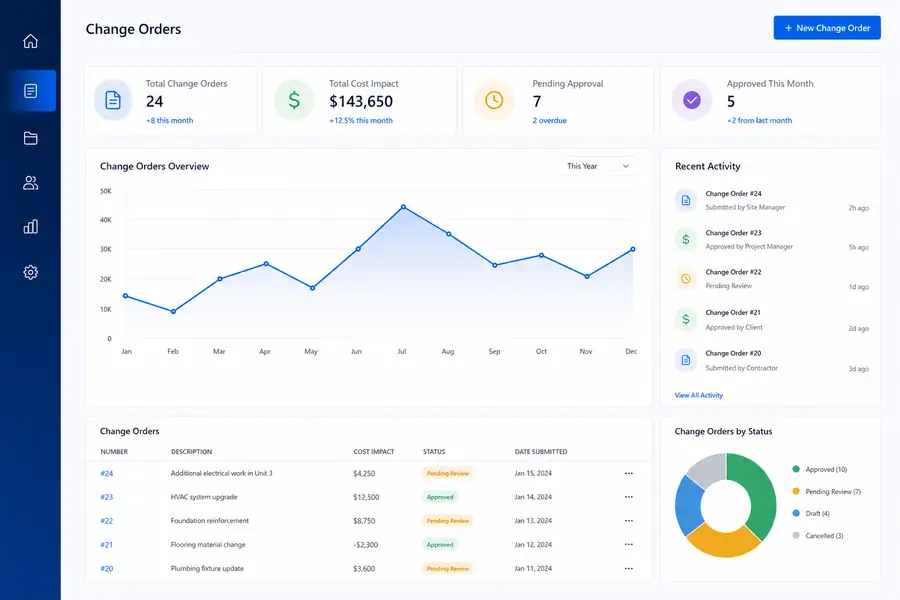
Task: Open change order #23 link in table
Action: pyautogui.click(x=107, y=497)
